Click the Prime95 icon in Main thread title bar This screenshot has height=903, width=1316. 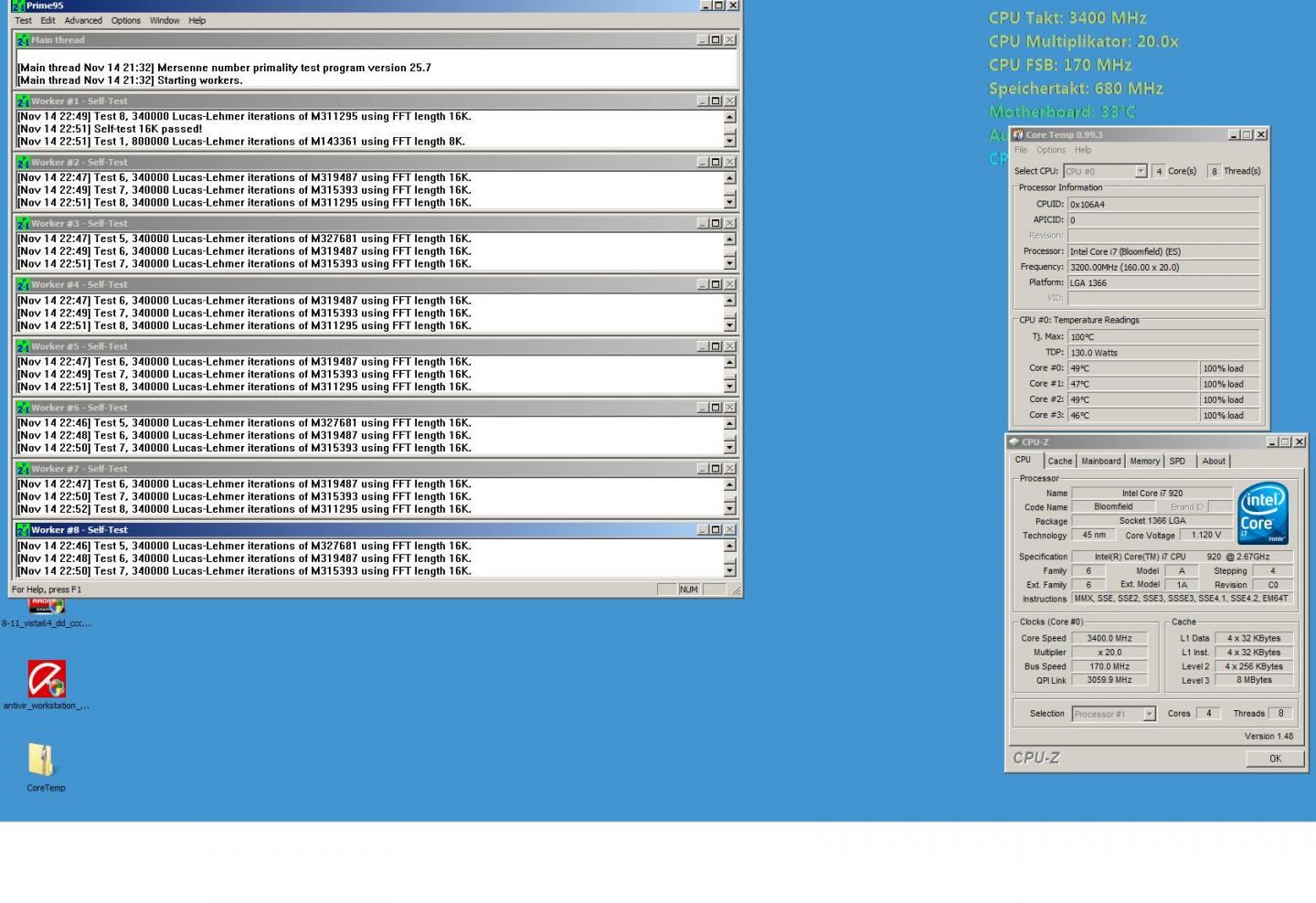(x=23, y=40)
